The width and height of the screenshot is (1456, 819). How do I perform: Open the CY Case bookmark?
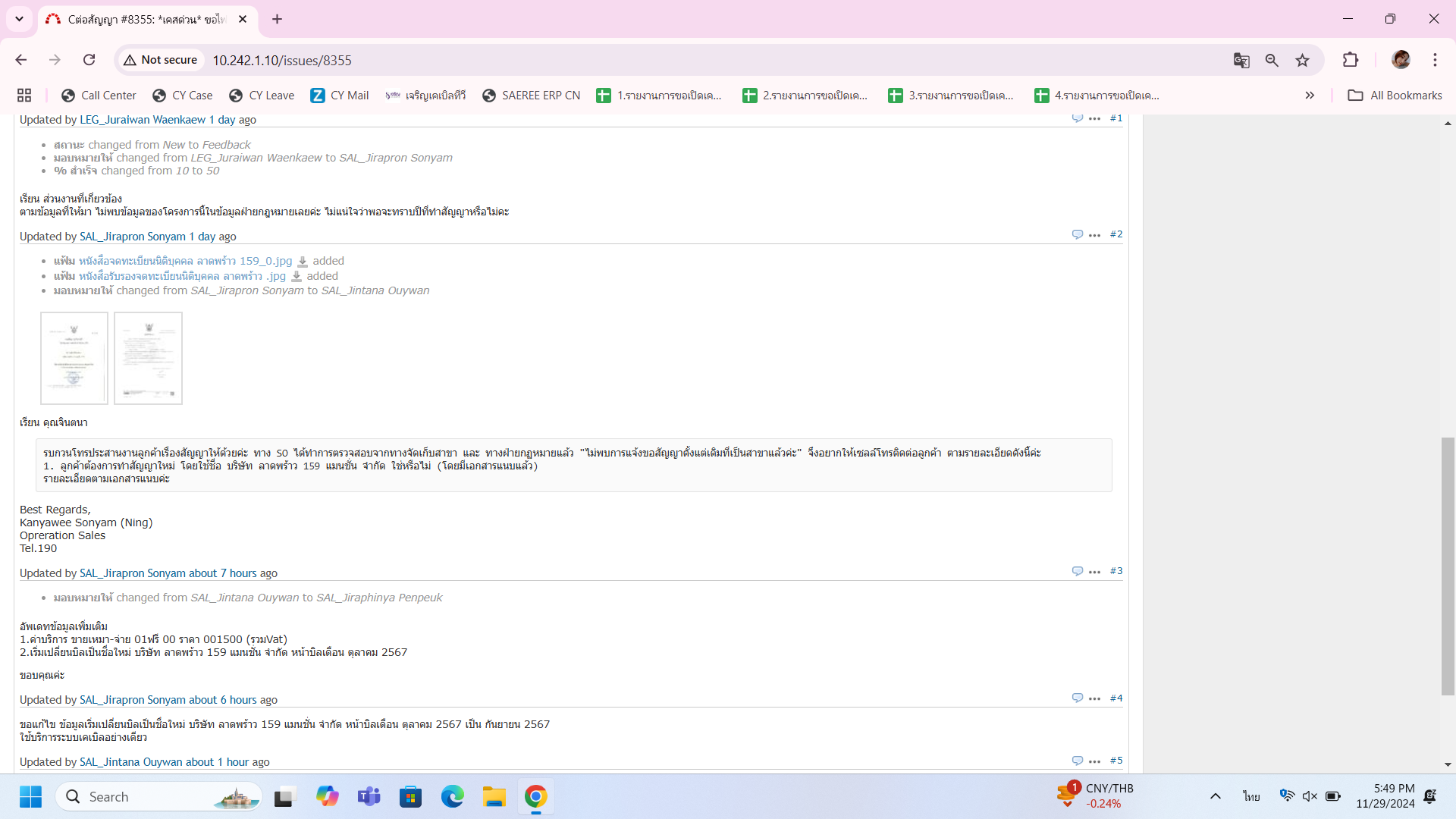[182, 95]
